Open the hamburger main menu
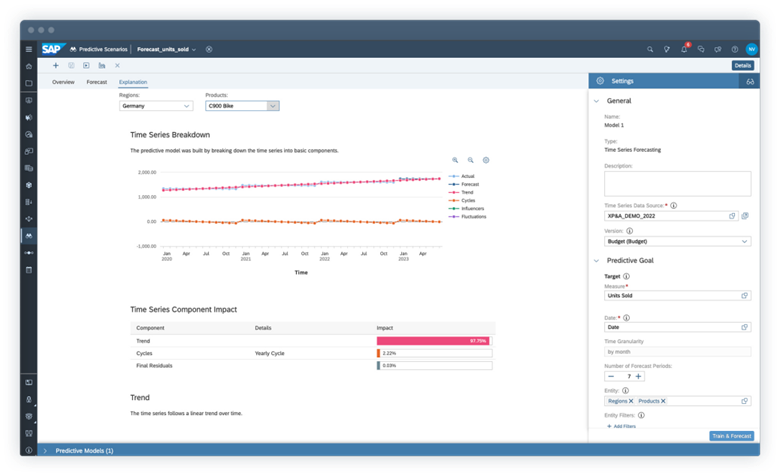Image resolution: width=780 pixels, height=476 pixels. pos(28,48)
